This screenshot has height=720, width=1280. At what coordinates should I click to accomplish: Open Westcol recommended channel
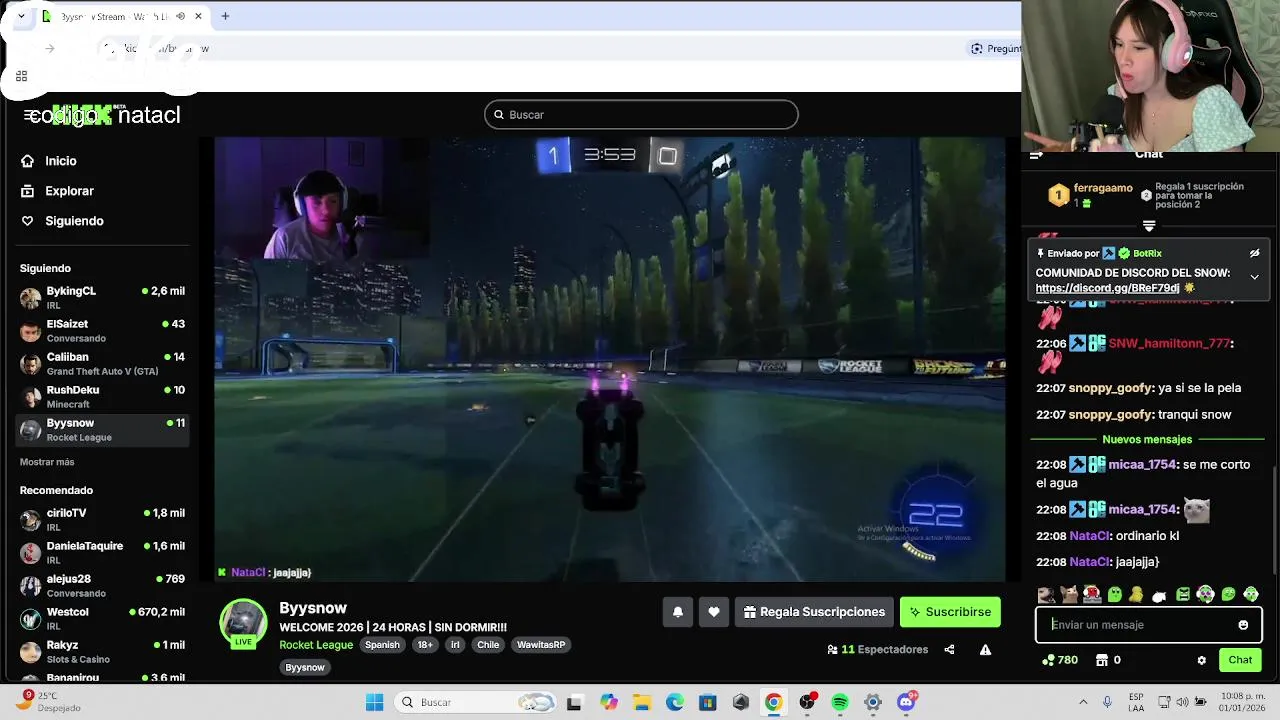[x=102, y=618]
